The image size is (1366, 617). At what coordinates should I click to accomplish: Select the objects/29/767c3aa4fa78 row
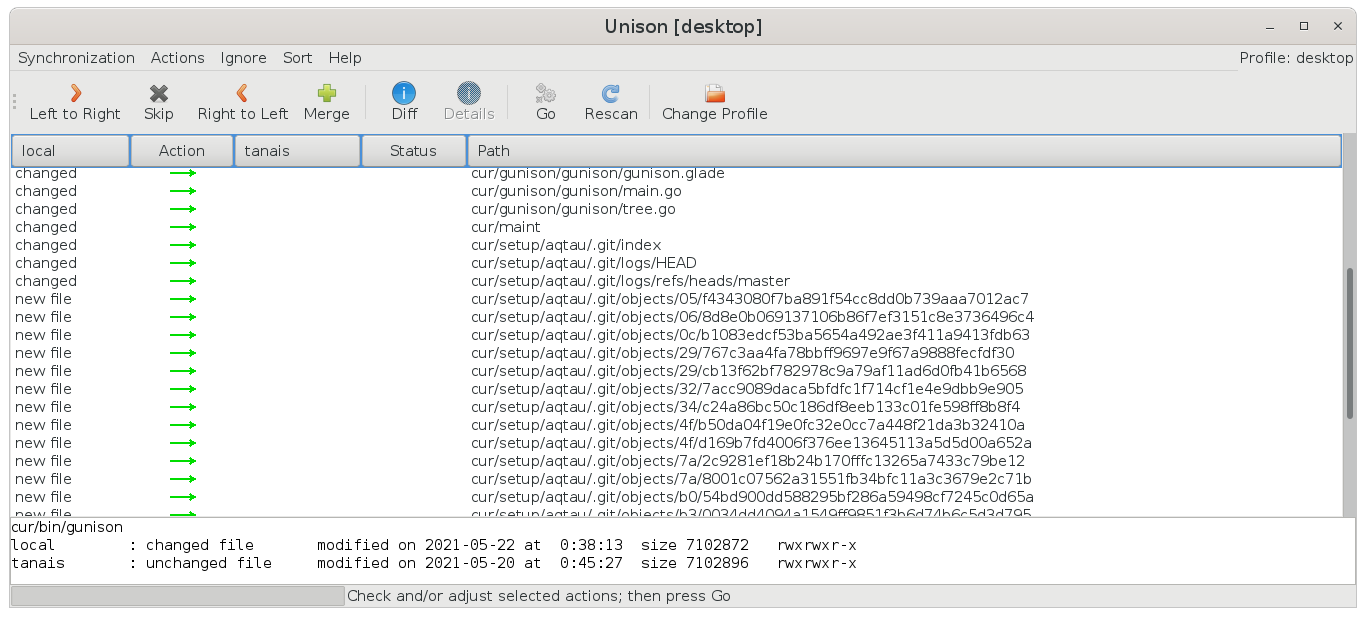coord(676,353)
